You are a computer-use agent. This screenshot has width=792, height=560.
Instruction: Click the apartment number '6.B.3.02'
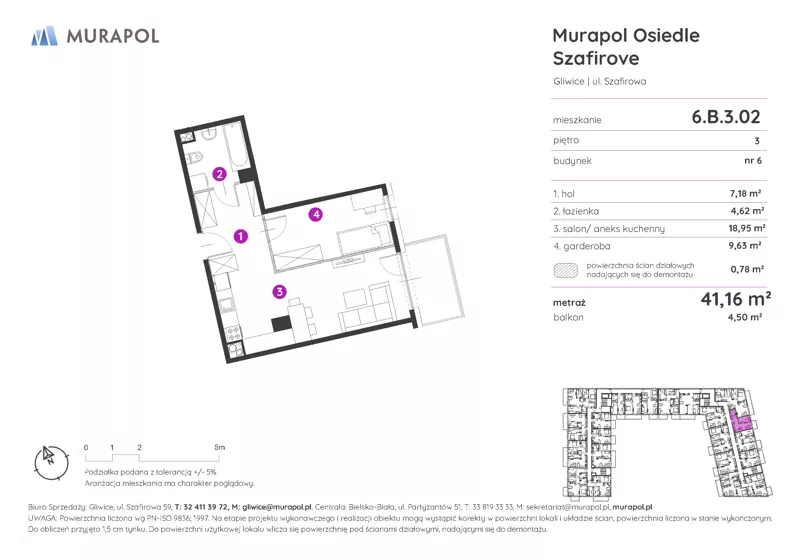726,117
